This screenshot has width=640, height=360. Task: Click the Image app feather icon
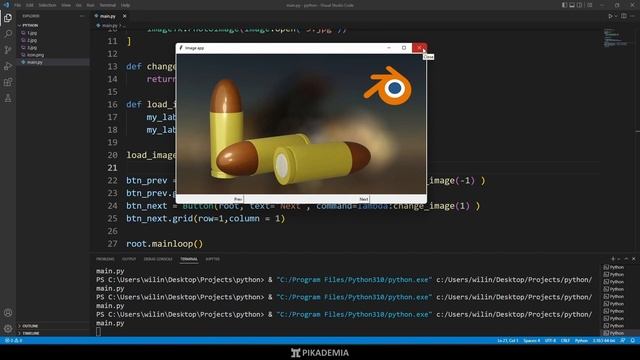pos(181,48)
